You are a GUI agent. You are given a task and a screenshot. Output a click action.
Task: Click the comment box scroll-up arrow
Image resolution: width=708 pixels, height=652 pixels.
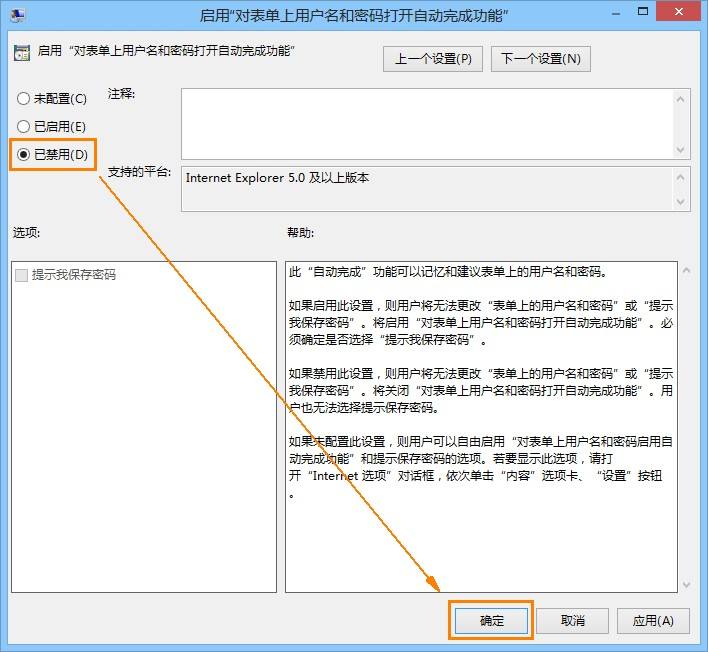tap(680, 98)
